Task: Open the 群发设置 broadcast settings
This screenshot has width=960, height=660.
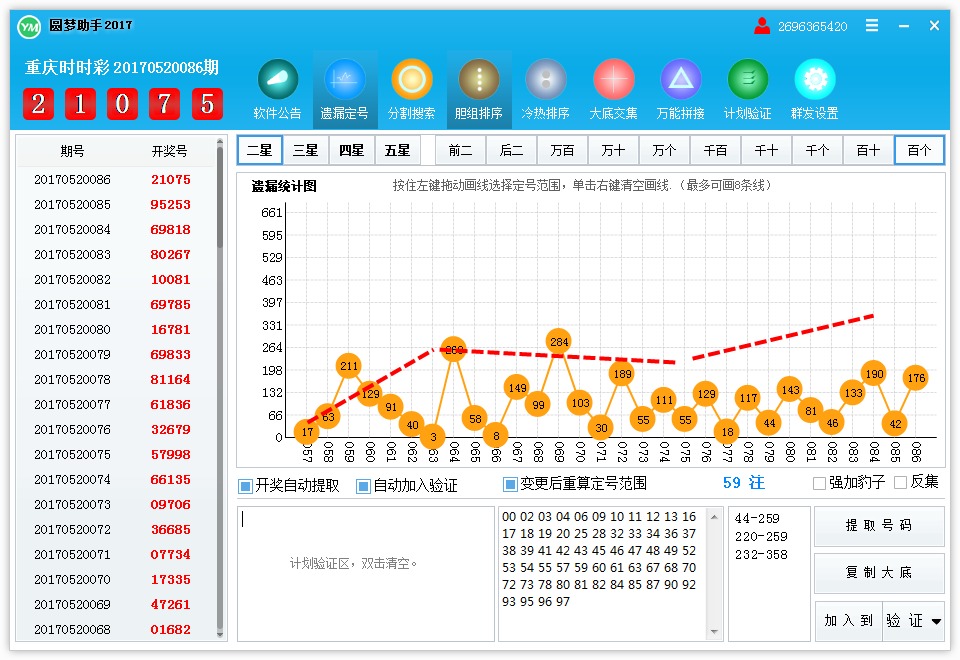Action: 815,88
